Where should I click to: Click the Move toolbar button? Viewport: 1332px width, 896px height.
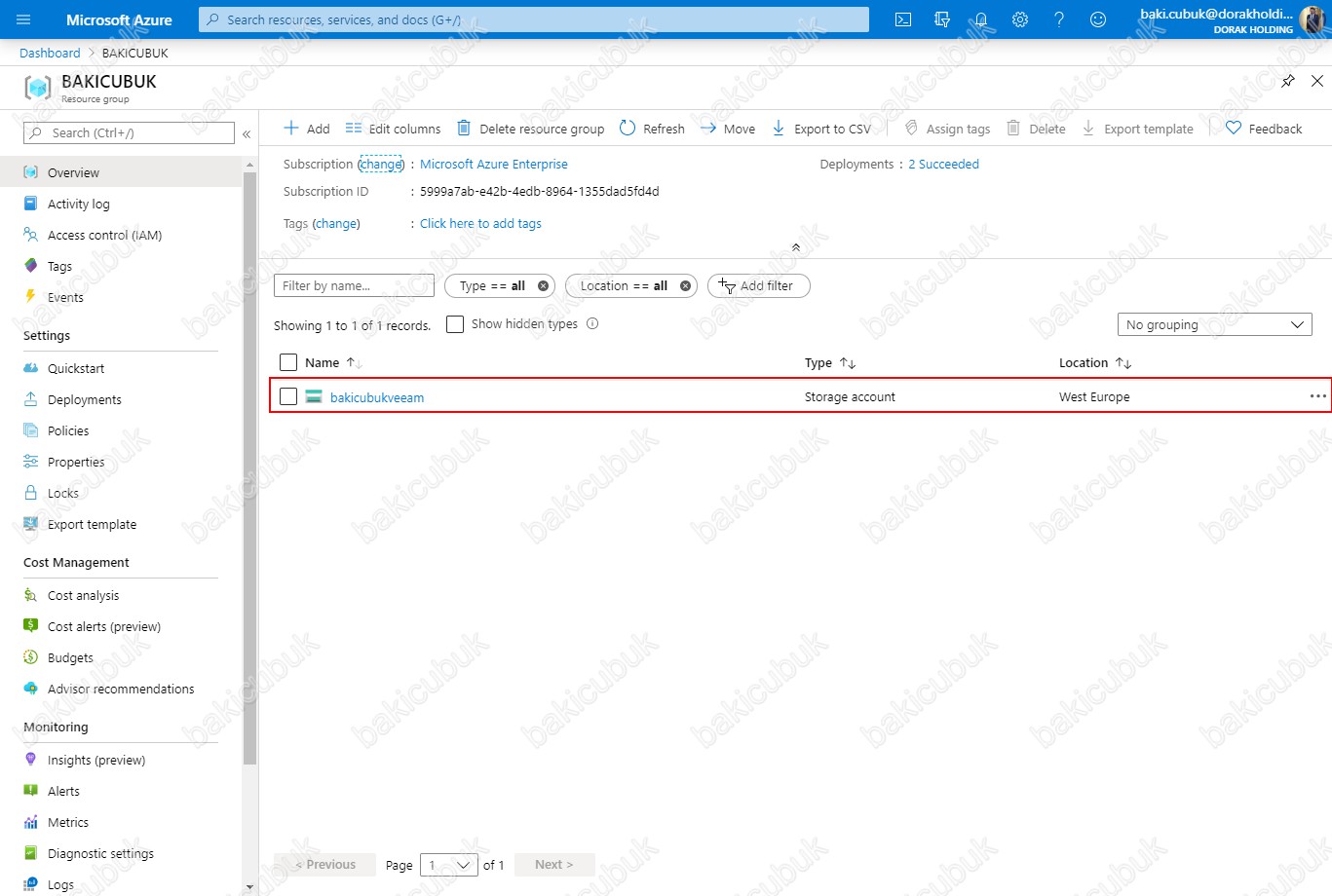[728, 129]
